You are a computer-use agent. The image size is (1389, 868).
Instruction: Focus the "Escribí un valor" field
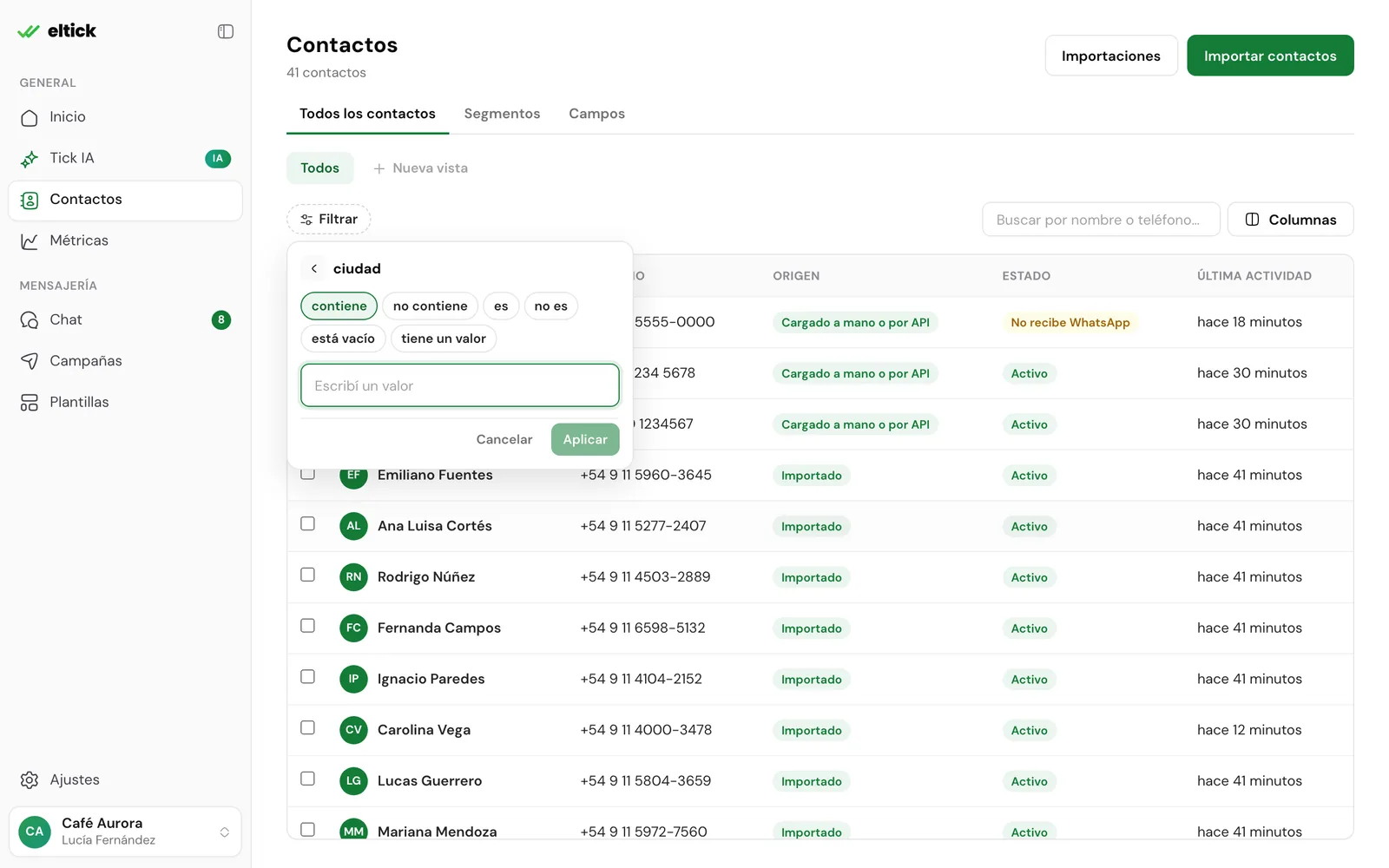point(460,385)
